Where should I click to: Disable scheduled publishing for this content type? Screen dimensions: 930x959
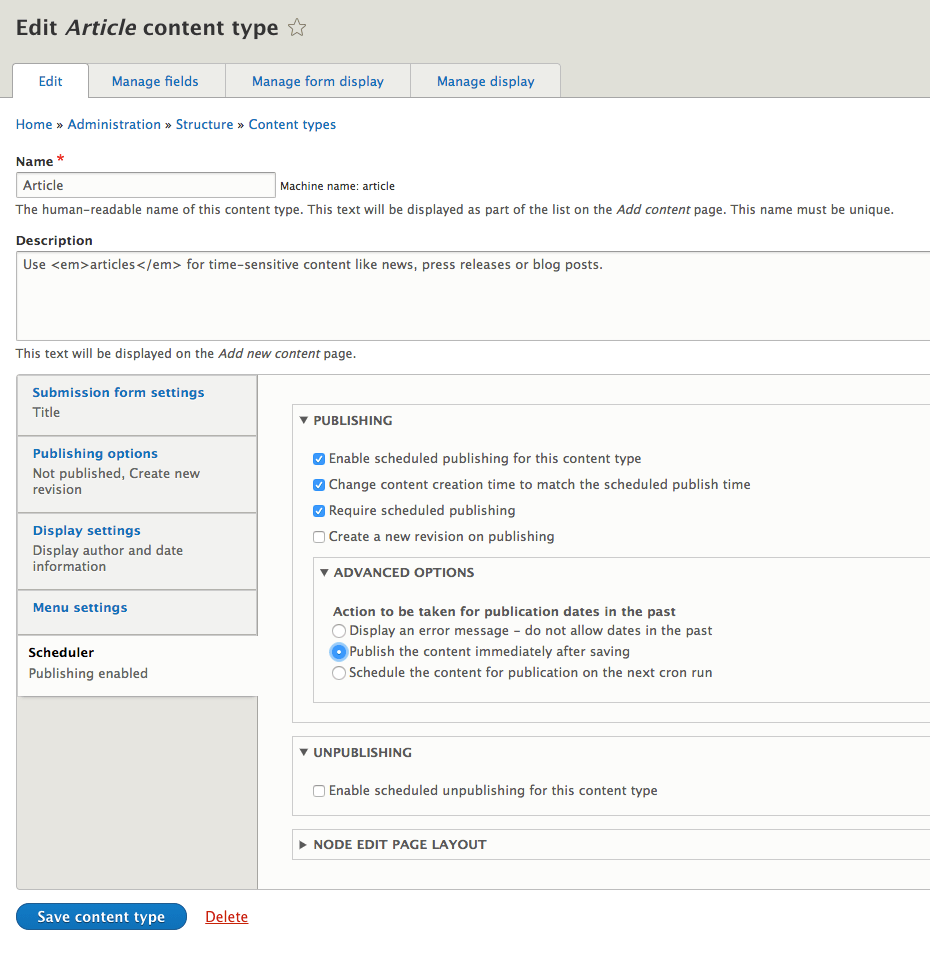[x=319, y=459]
